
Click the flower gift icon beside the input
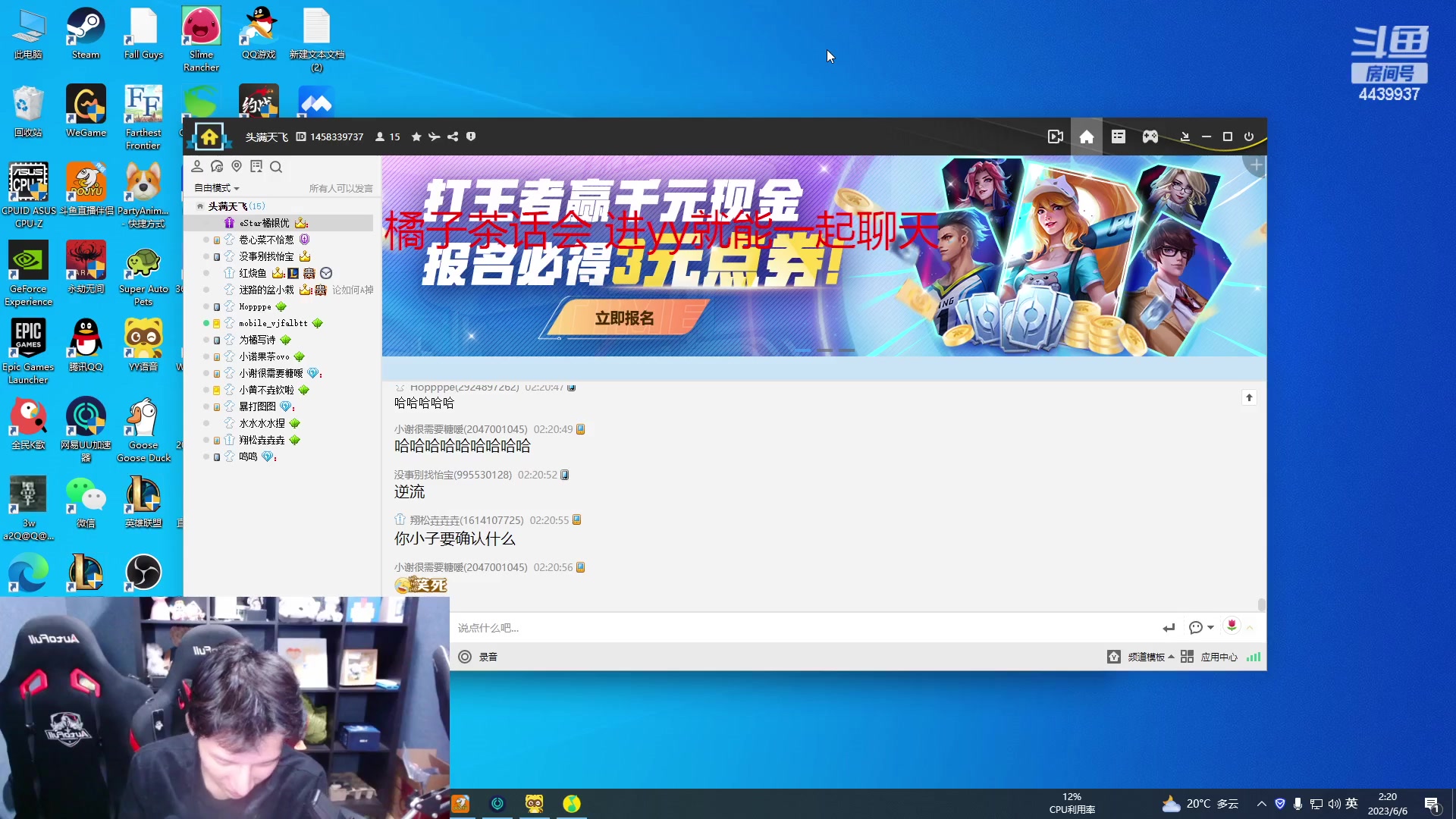click(x=1232, y=626)
